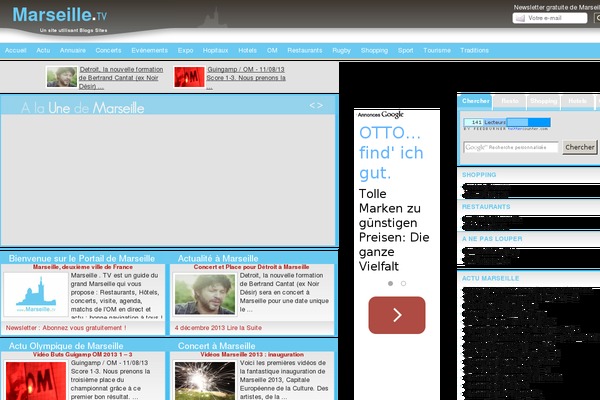
Task: Open the Annonces Google label
Action: (x=380, y=114)
